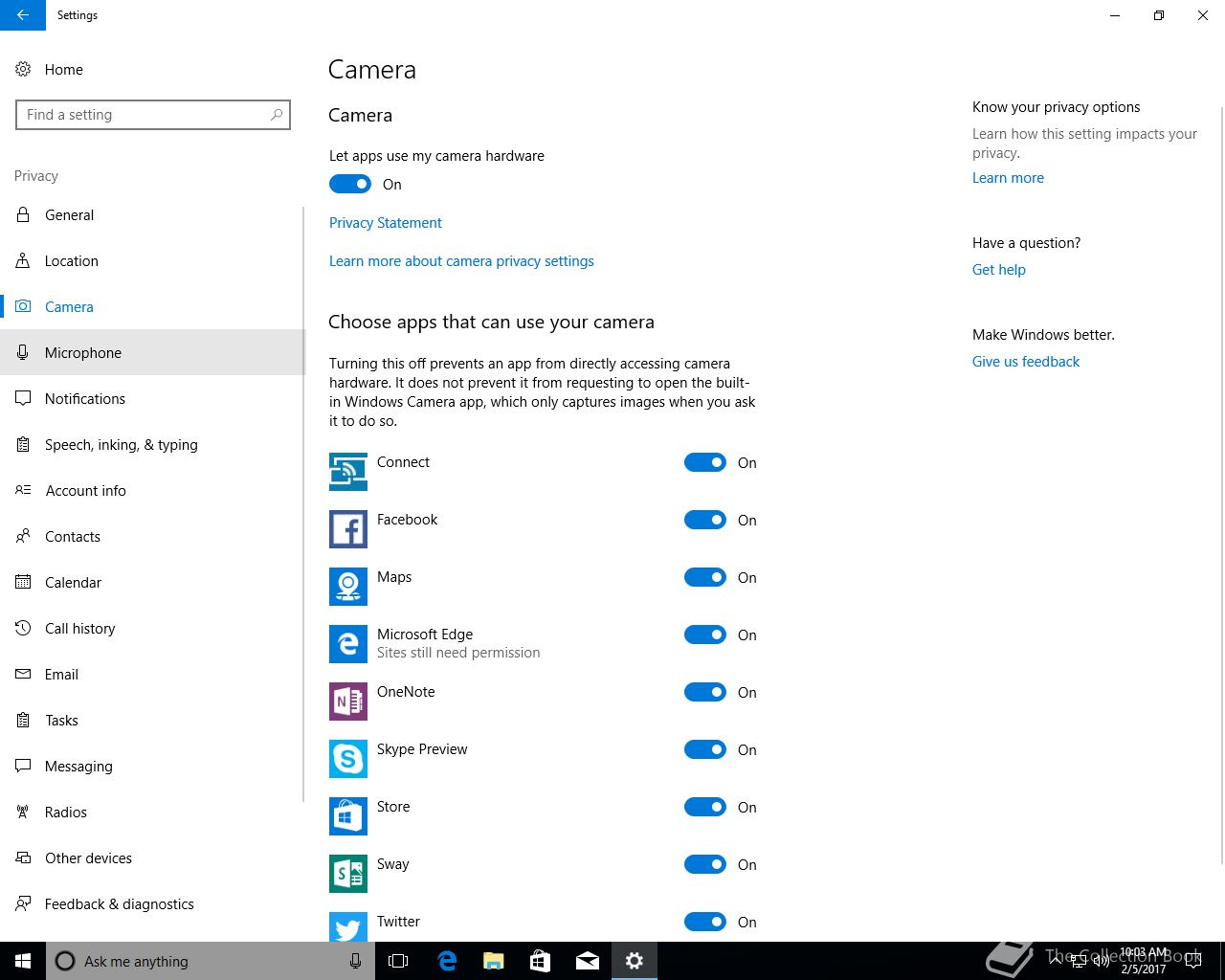Viewport: 1225px width, 980px height.
Task: Toggle camera access for Sway
Action: click(x=705, y=864)
